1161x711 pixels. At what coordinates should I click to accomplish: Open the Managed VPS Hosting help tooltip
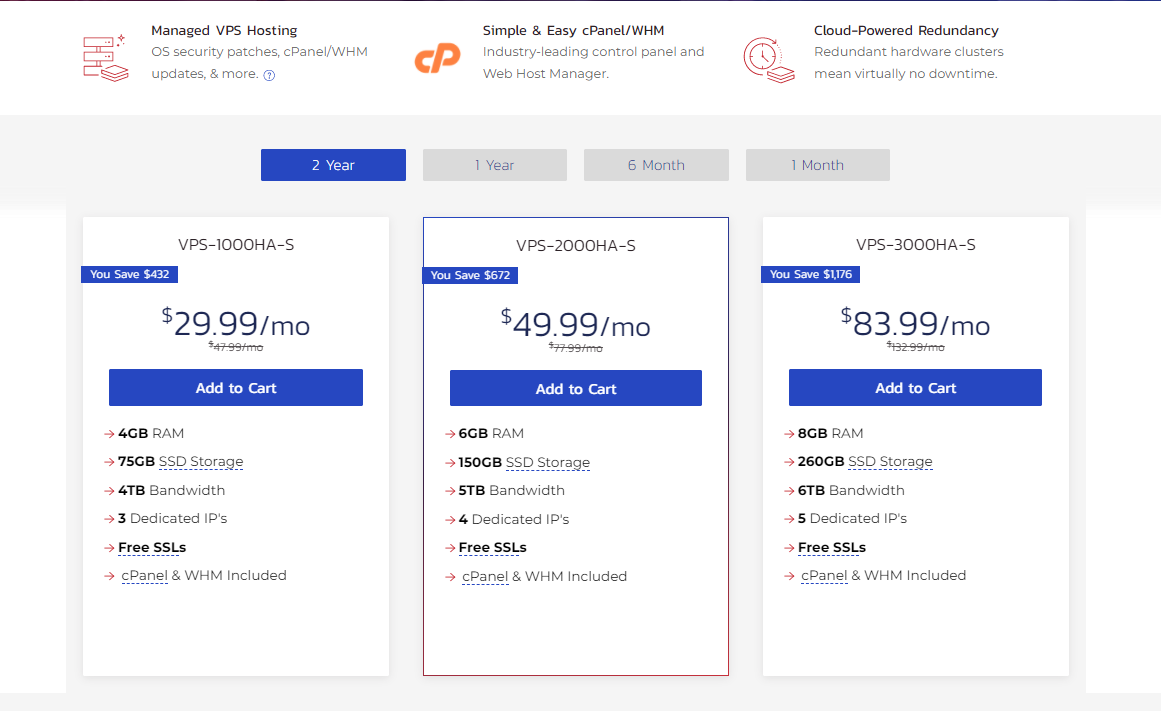[268, 74]
